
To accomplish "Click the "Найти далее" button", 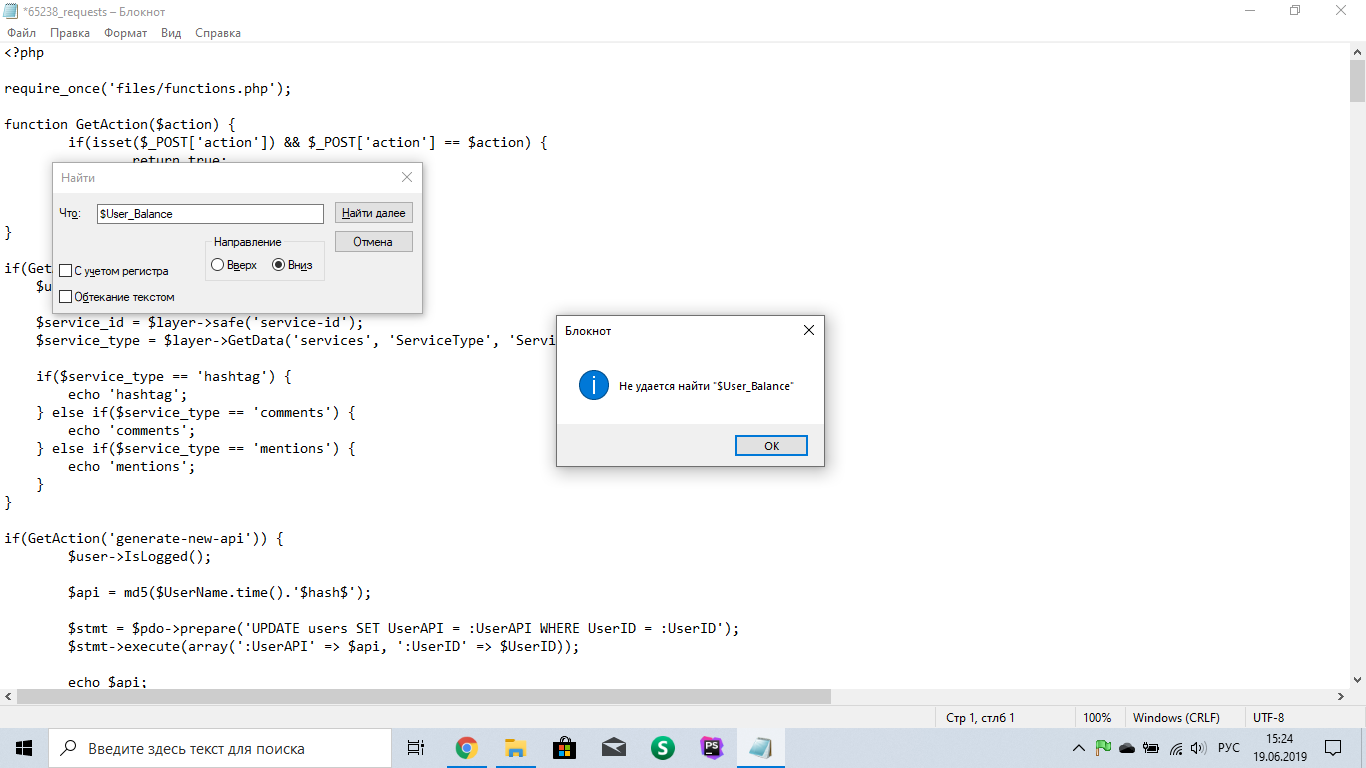I will pos(373,213).
